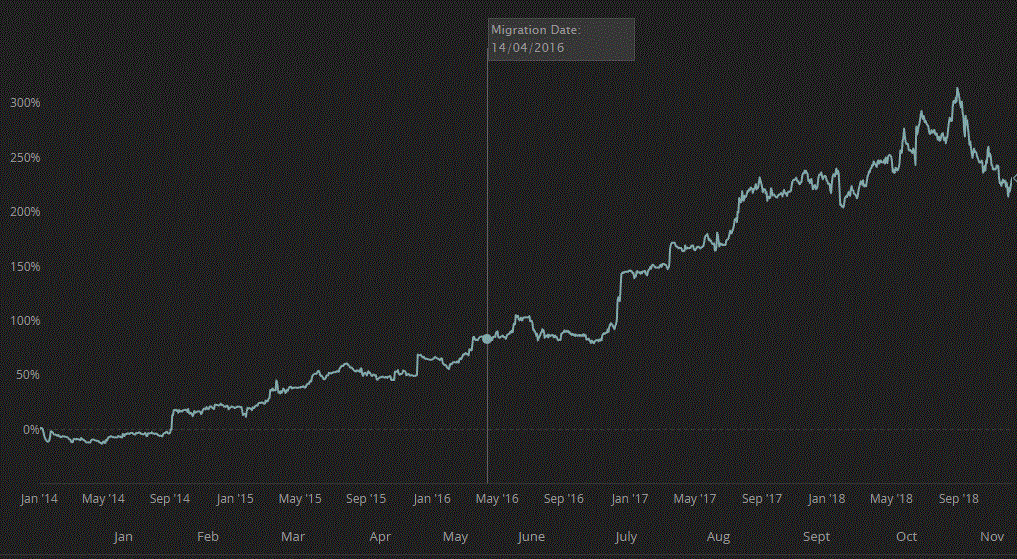Select the Sep '14 axis label
The width and height of the screenshot is (1017, 559).
point(169,499)
